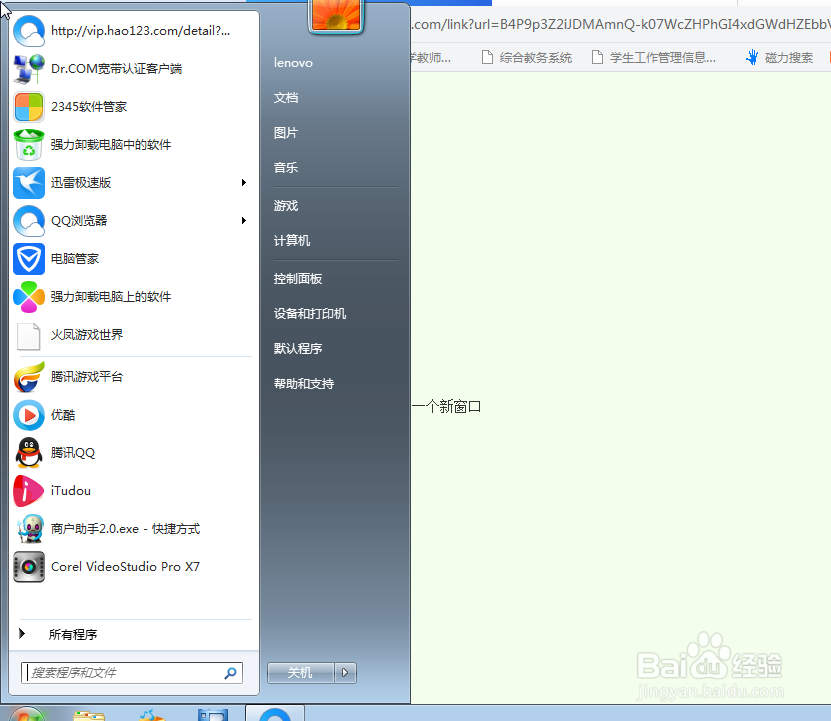This screenshot has width=831, height=721.
Task: Open 设备和打印机
Action: [x=310, y=314]
